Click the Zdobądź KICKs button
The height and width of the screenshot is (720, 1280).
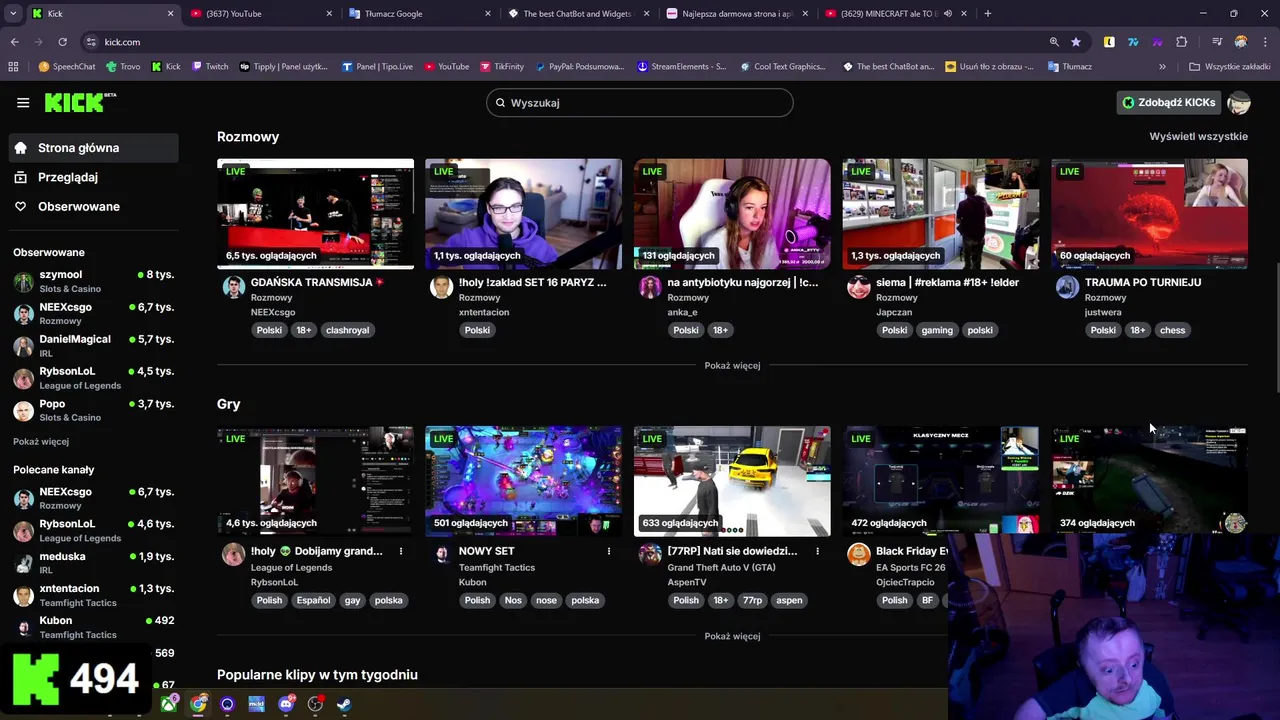click(x=1168, y=102)
